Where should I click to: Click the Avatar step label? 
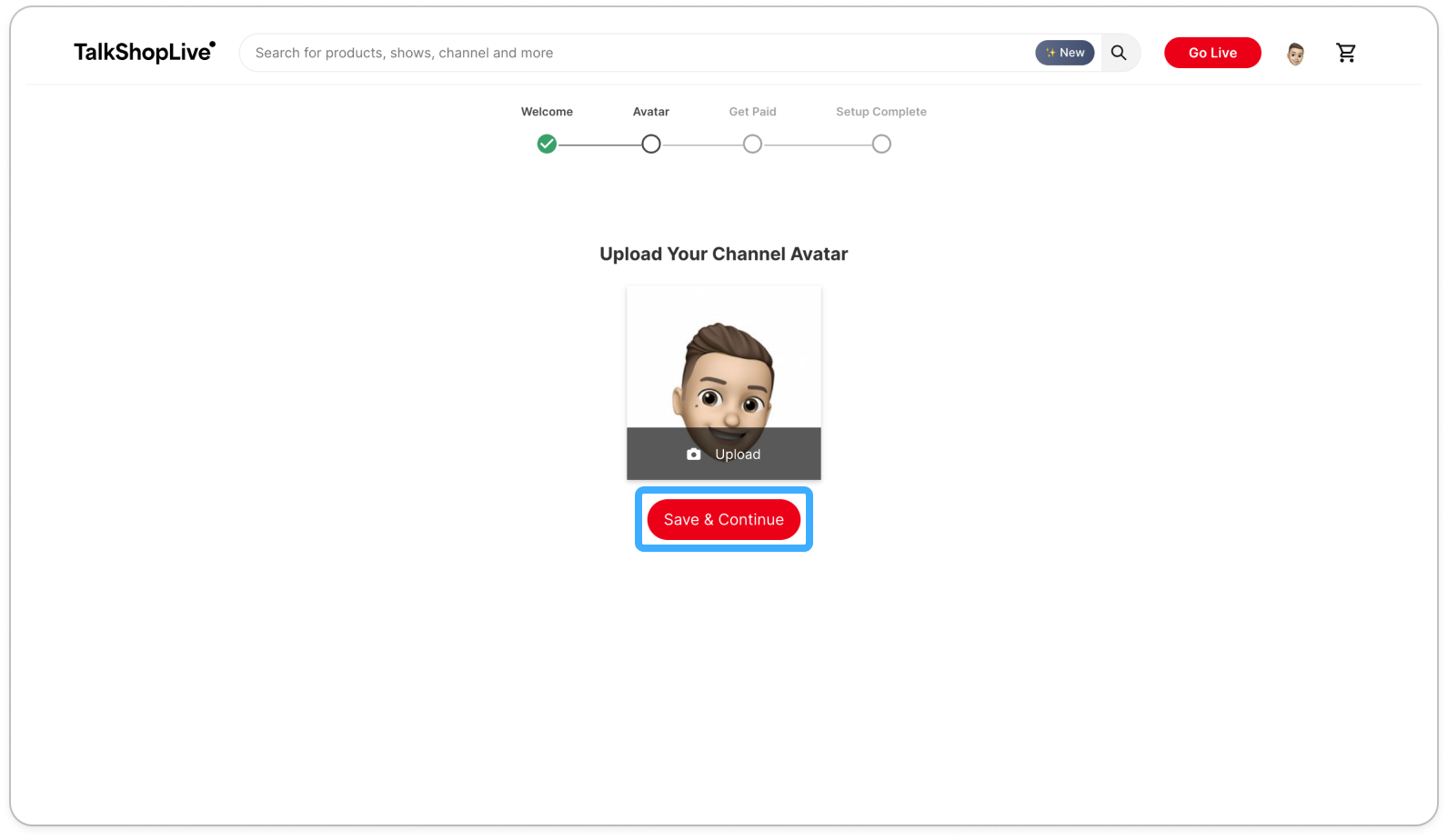click(651, 112)
